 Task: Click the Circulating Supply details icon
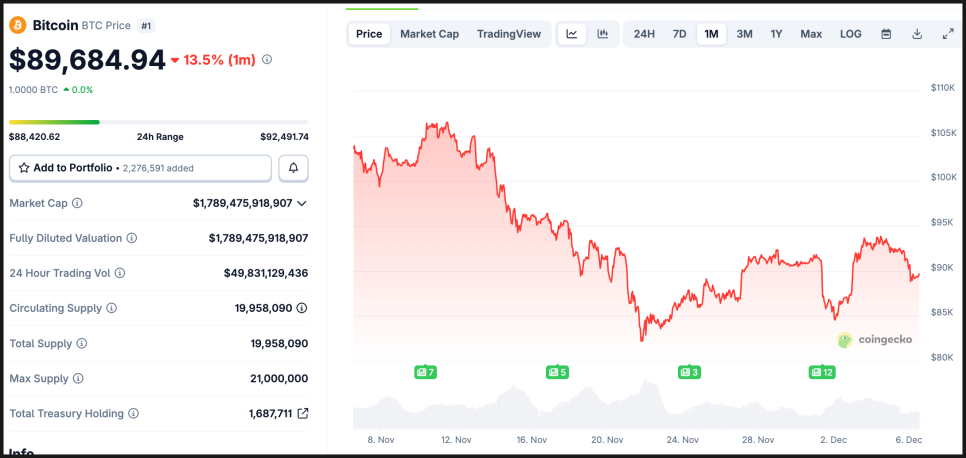coord(302,308)
